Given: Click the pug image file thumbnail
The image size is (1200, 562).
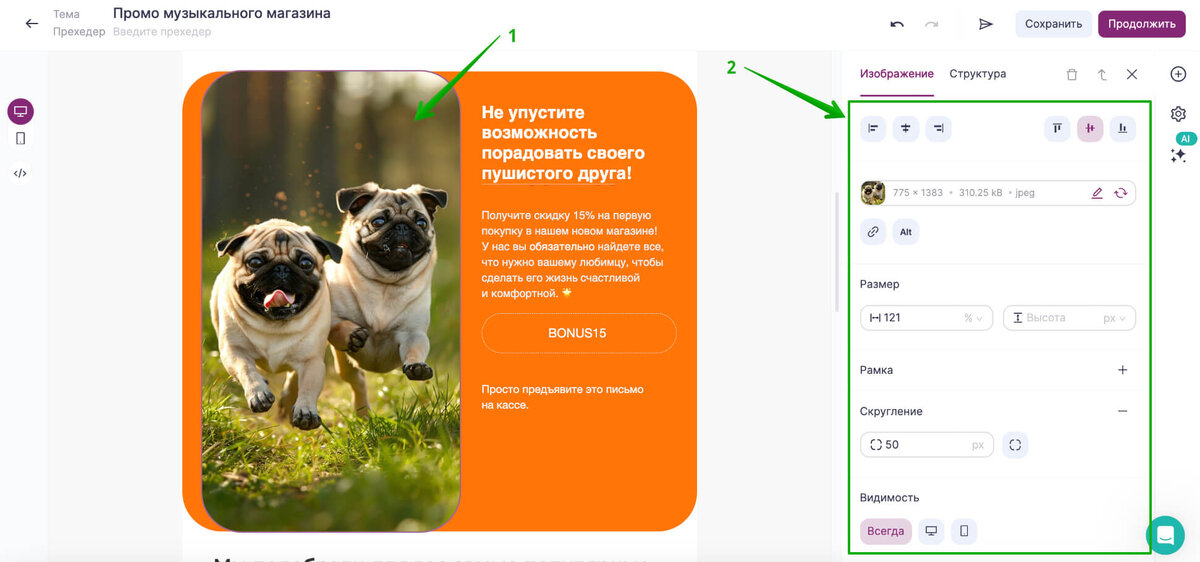Looking at the screenshot, I should [x=873, y=193].
